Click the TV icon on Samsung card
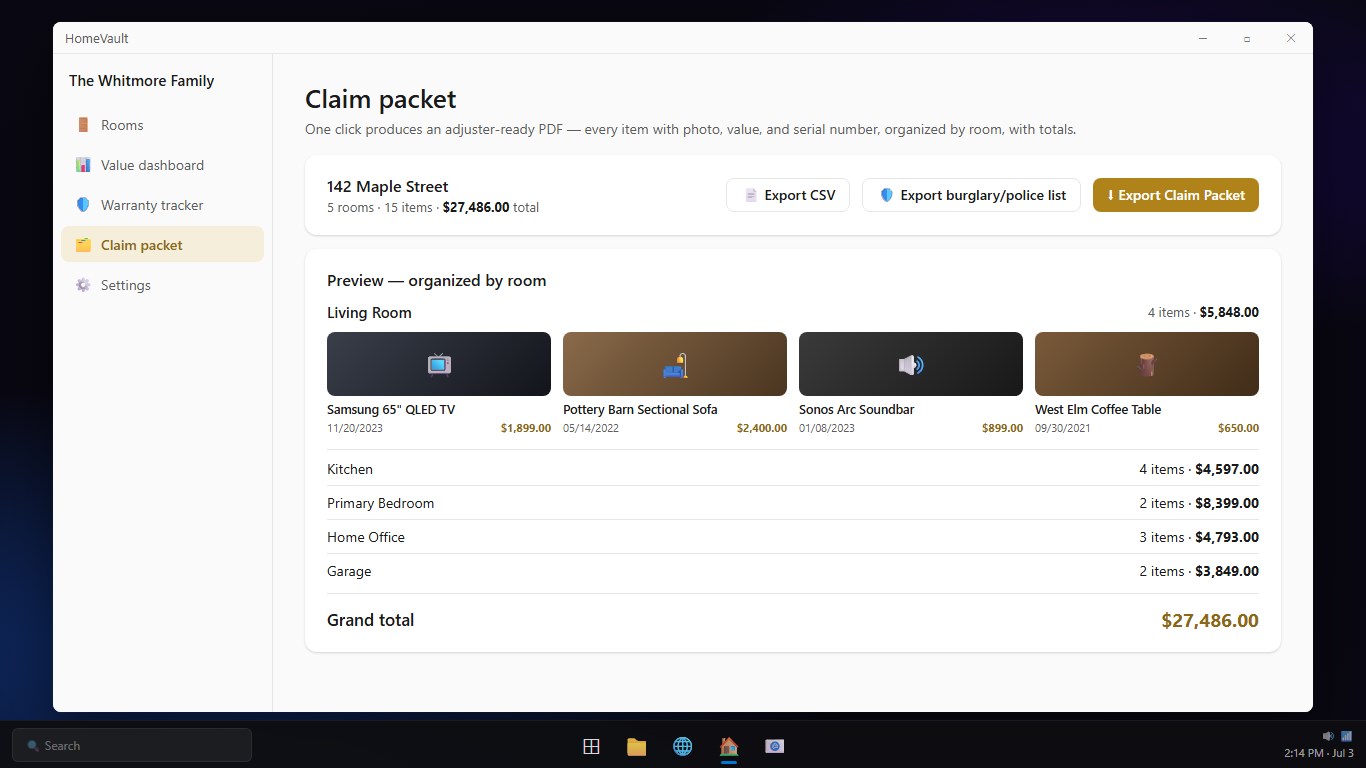Viewport: 1366px width, 768px height. coord(439,364)
